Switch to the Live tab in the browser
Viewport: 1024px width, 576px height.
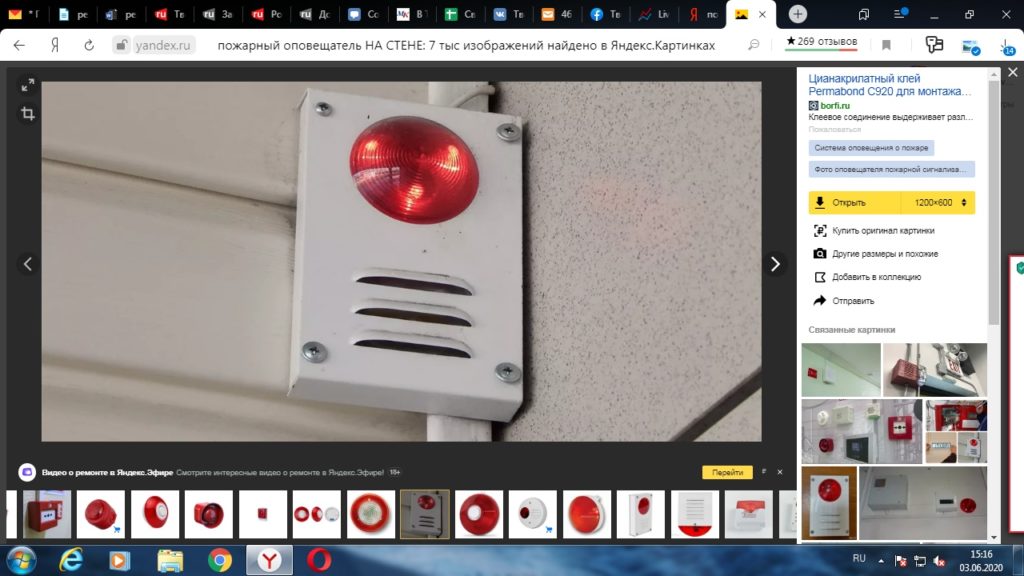tap(655, 14)
